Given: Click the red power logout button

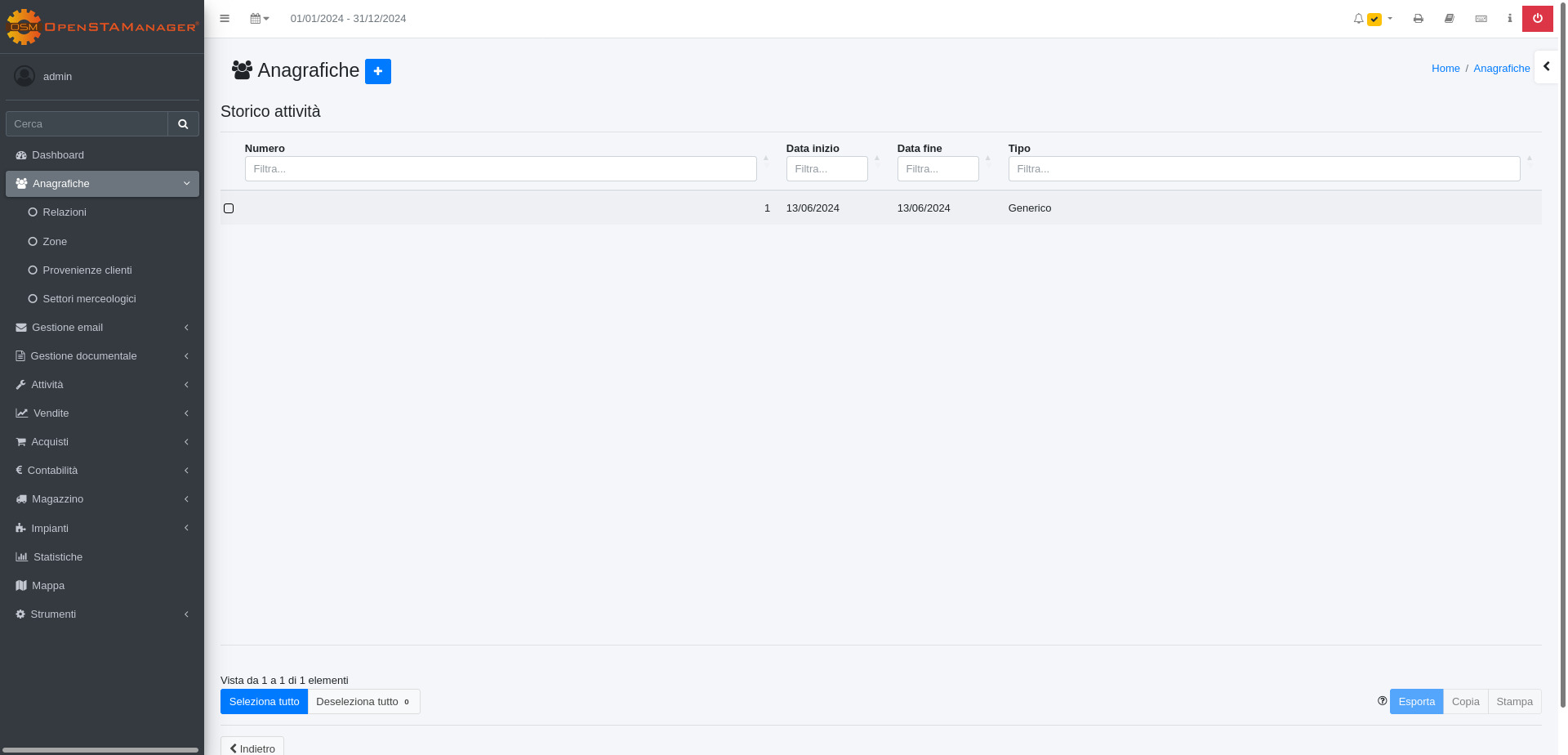Looking at the screenshot, I should 1538,18.
